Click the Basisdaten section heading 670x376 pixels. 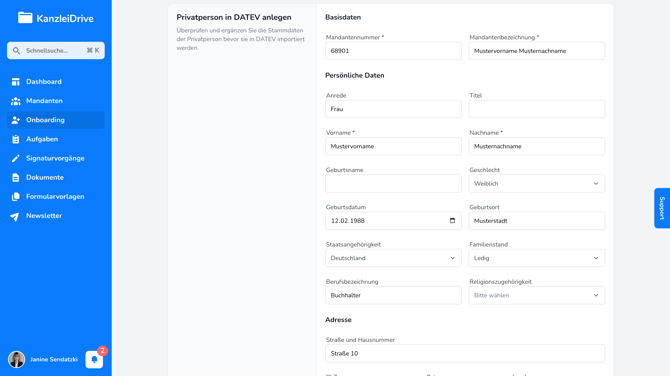pos(343,17)
